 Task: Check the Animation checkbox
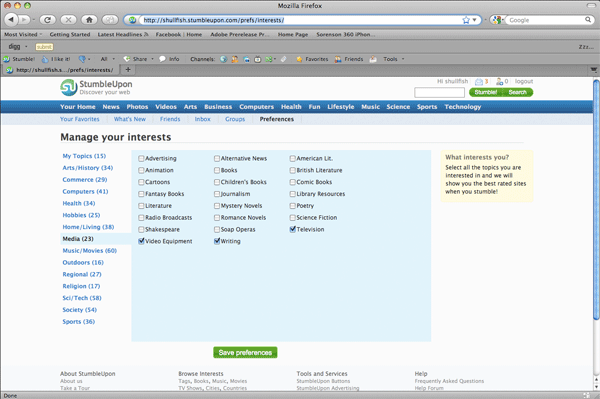pyautogui.click(x=141, y=170)
